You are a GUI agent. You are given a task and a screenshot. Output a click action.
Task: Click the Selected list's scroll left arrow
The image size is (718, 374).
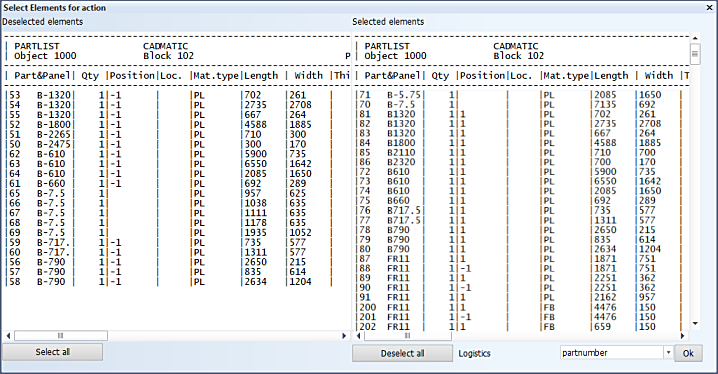[x=359, y=336]
